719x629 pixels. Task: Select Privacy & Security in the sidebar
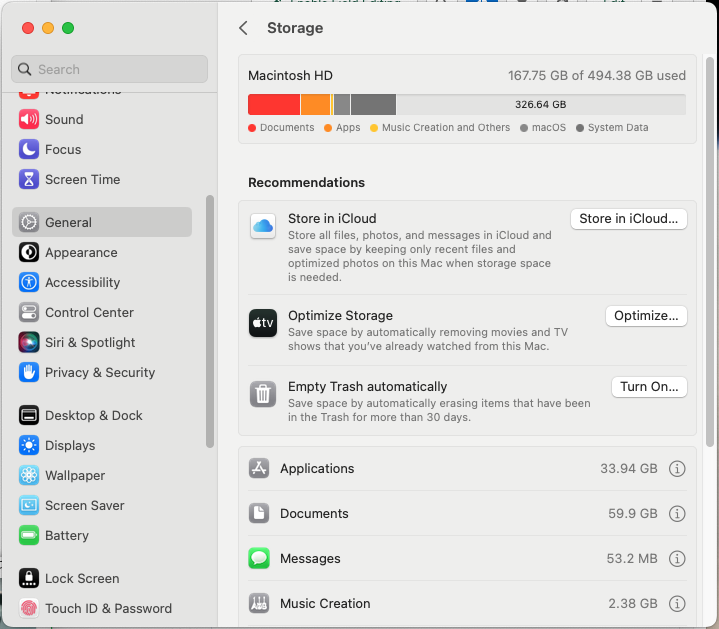(x=102, y=372)
